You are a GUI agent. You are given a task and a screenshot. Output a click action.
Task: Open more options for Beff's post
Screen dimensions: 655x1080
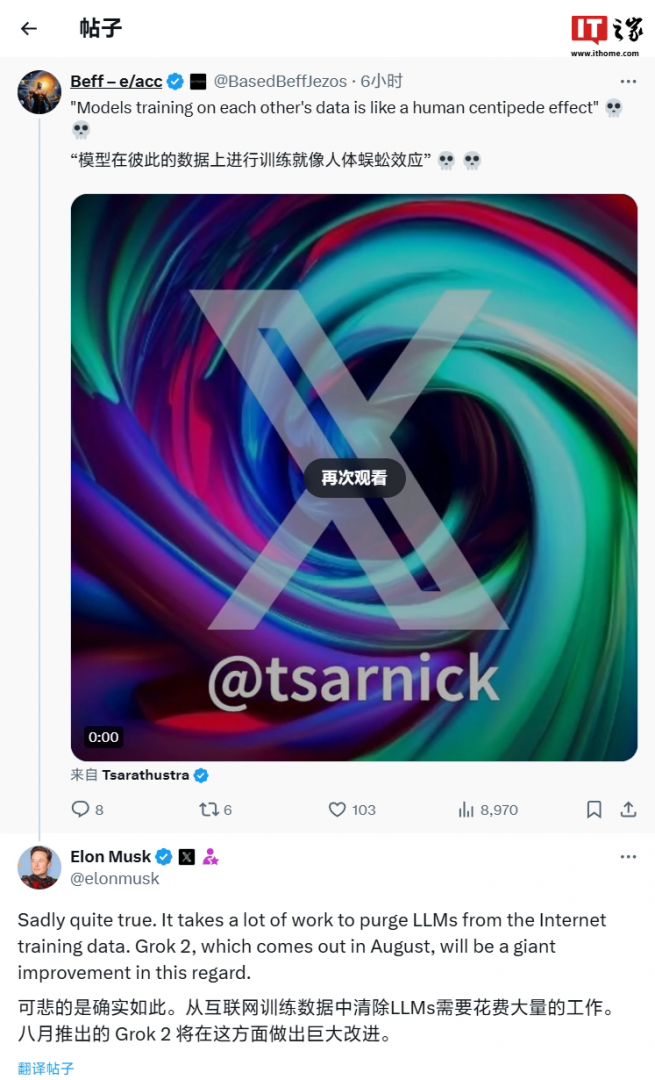[628, 81]
